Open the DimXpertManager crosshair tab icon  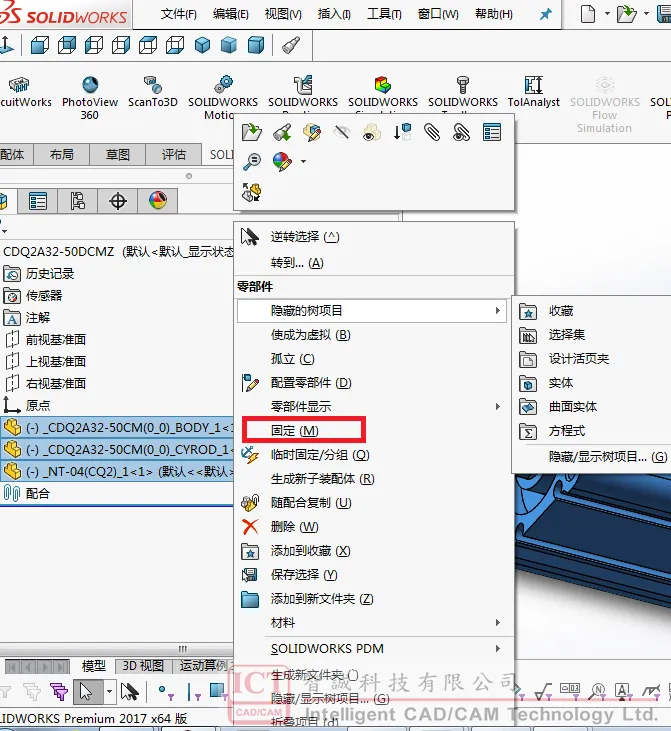tap(118, 201)
